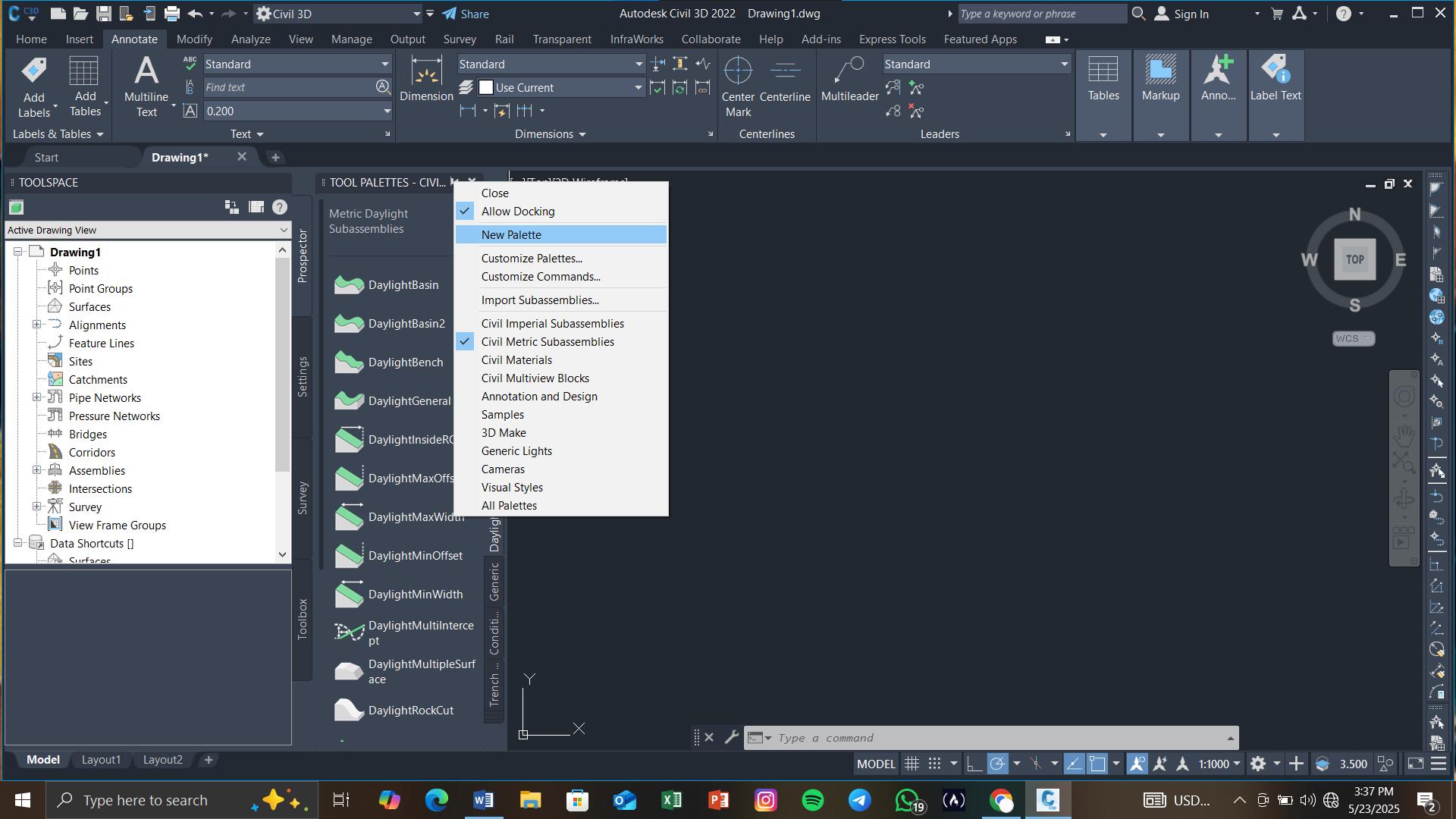Toggle drawing grid display in status bar
This screenshot has width=1456, height=819.
click(912, 764)
